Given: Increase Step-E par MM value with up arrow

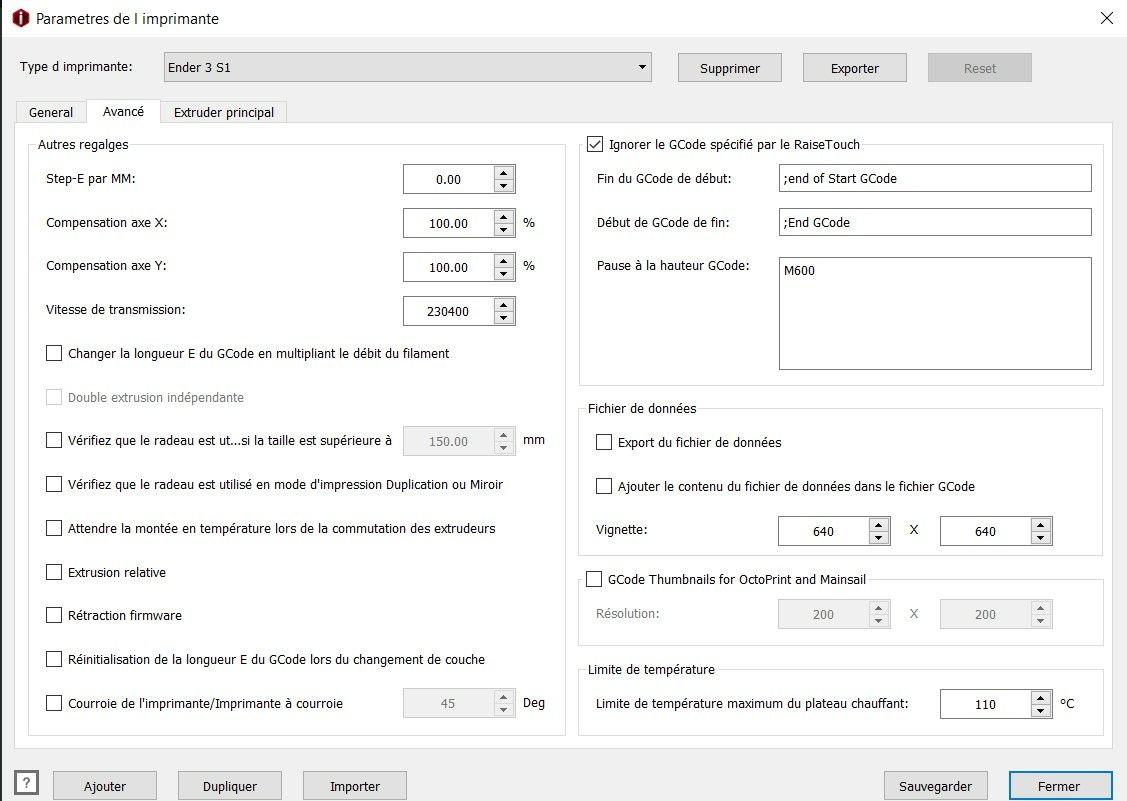Looking at the screenshot, I should 504,173.
